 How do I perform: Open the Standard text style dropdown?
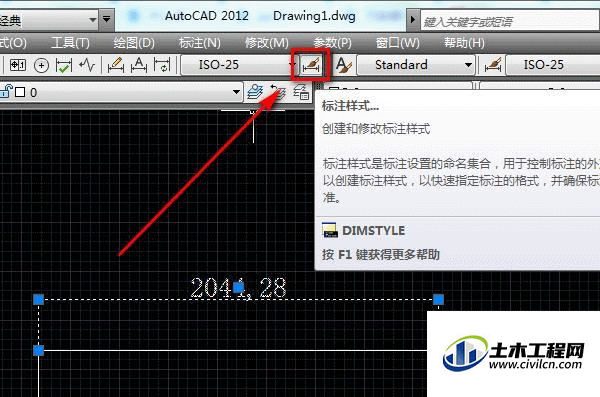coord(416,65)
